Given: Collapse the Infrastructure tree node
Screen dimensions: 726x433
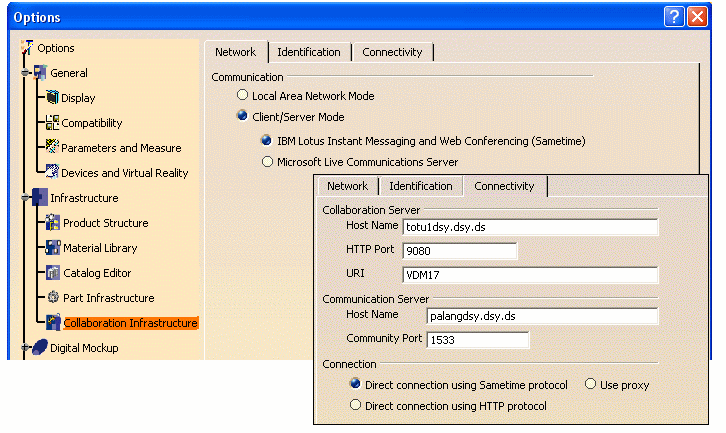Looking at the screenshot, I should pos(24,198).
